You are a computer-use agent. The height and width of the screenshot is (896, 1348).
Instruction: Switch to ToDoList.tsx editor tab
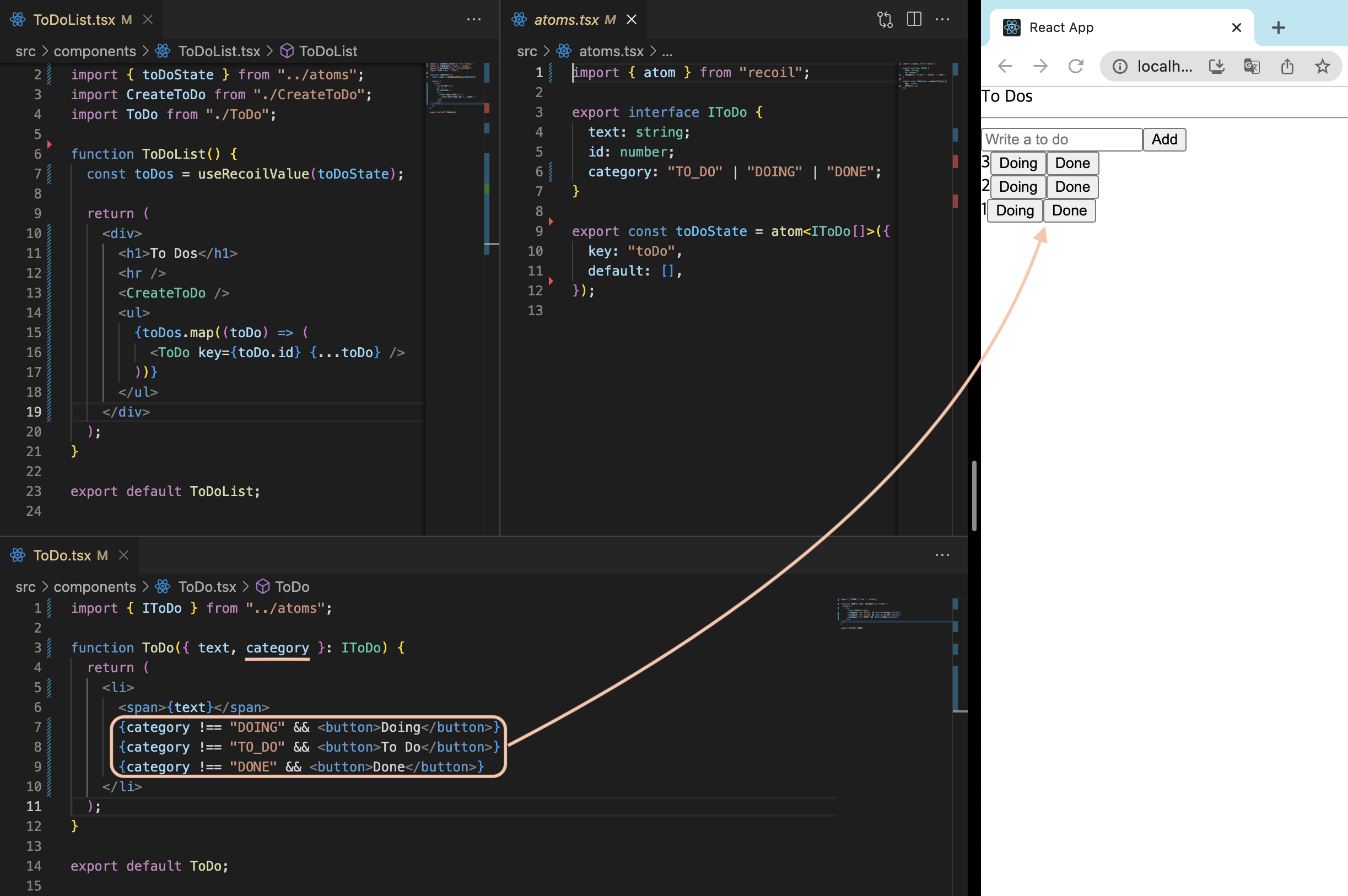[x=74, y=20]
